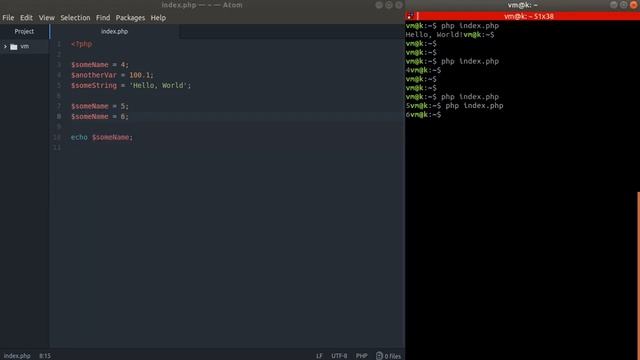Screen dimensions: 640x360
Task: Click the git 0 files status icon
Action: tap(388, 356)
